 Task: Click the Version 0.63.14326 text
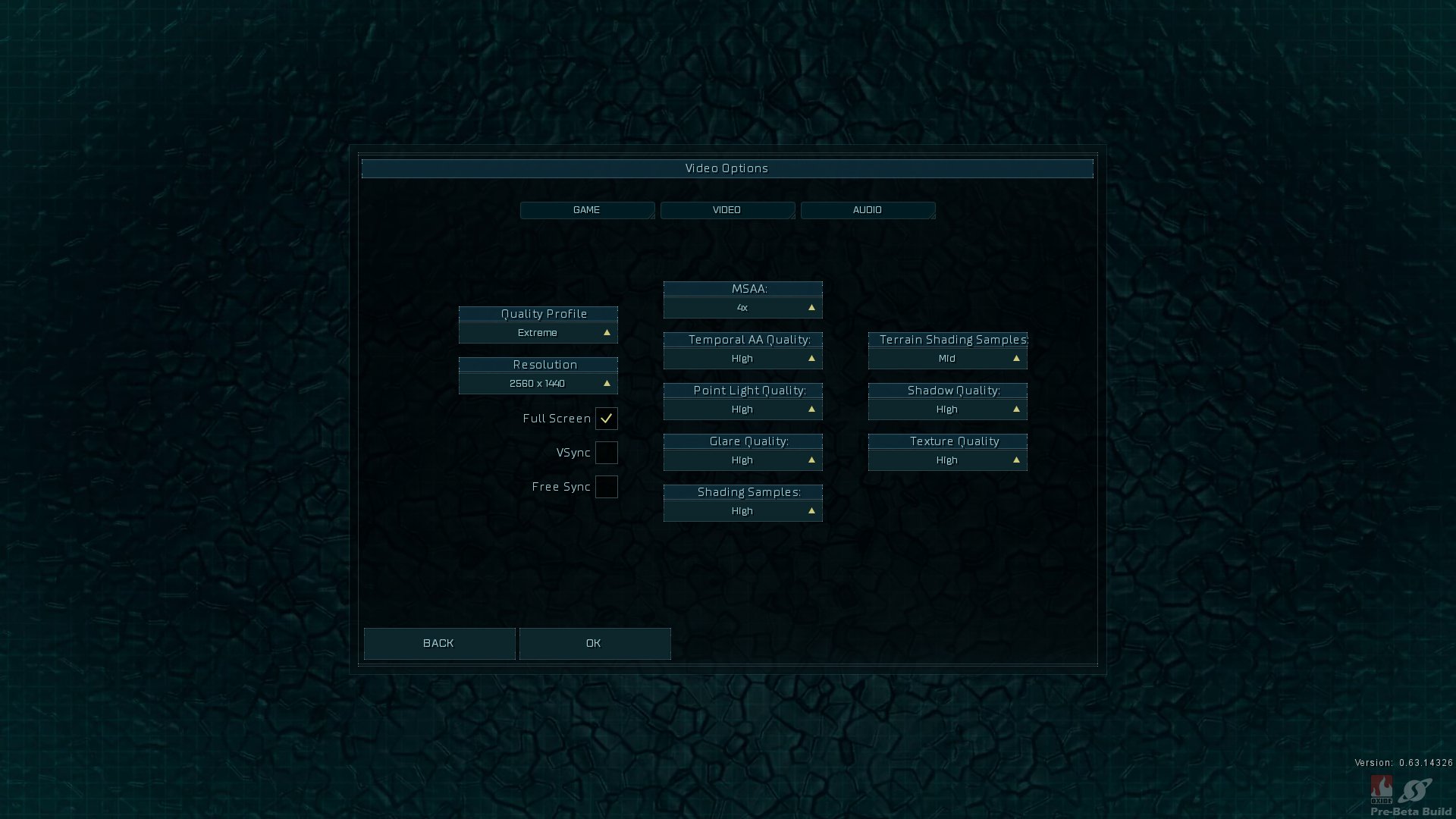click(x=1404, y=763)
